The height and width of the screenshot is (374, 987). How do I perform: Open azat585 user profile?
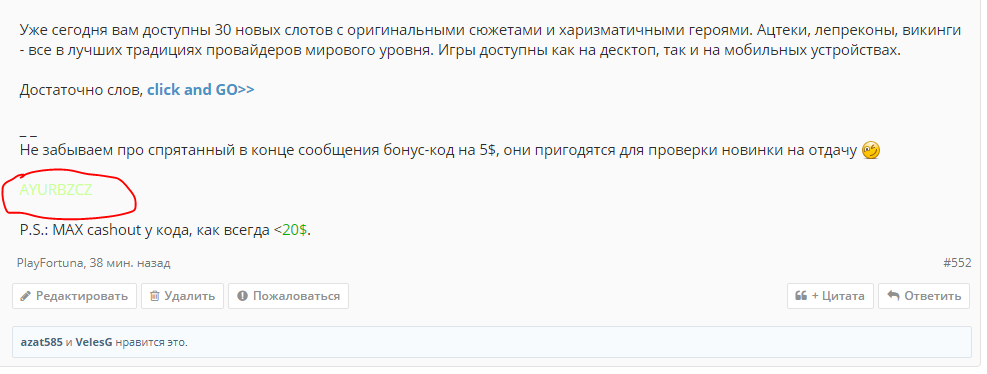(42, 343)
